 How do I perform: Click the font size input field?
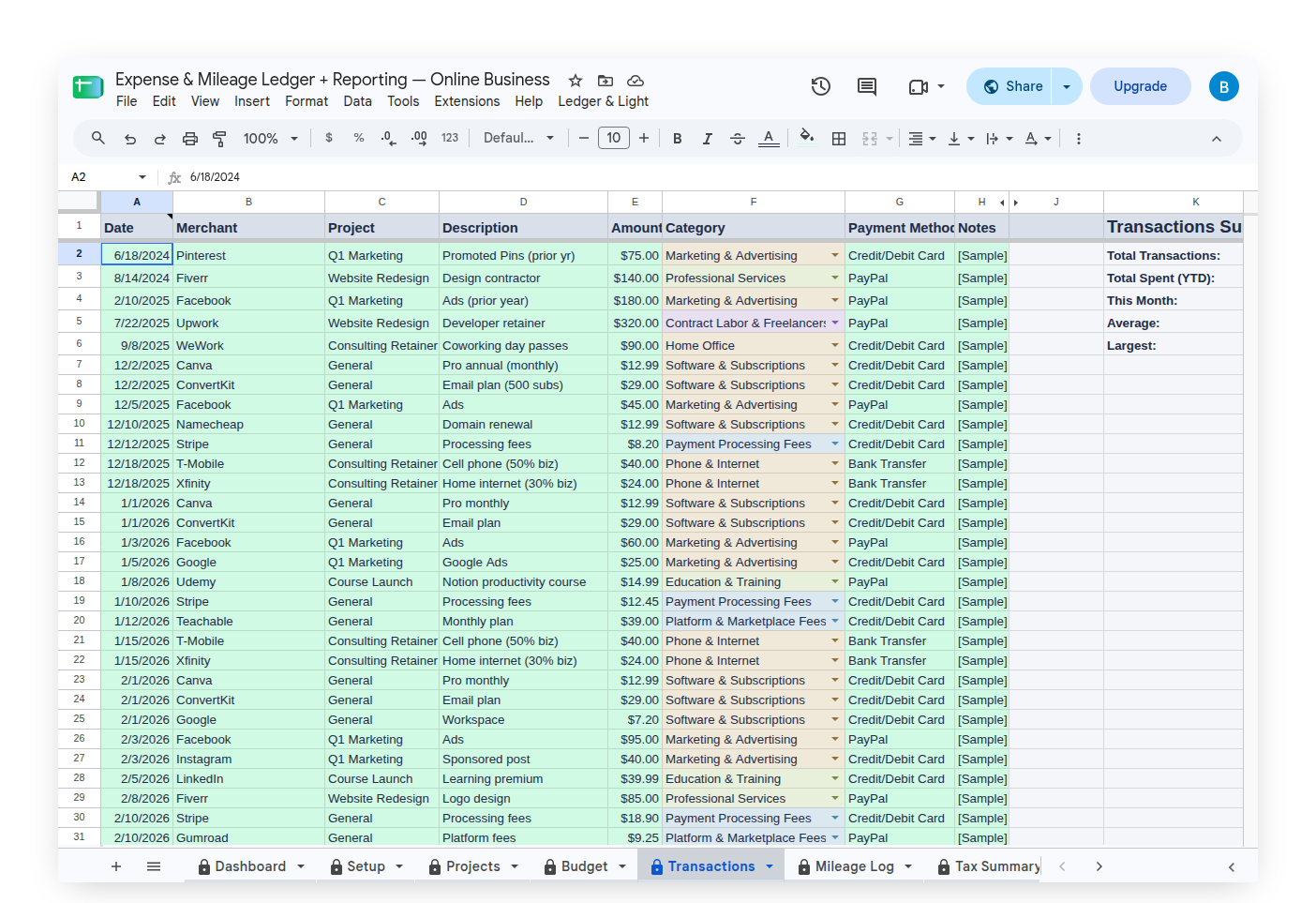614,138
